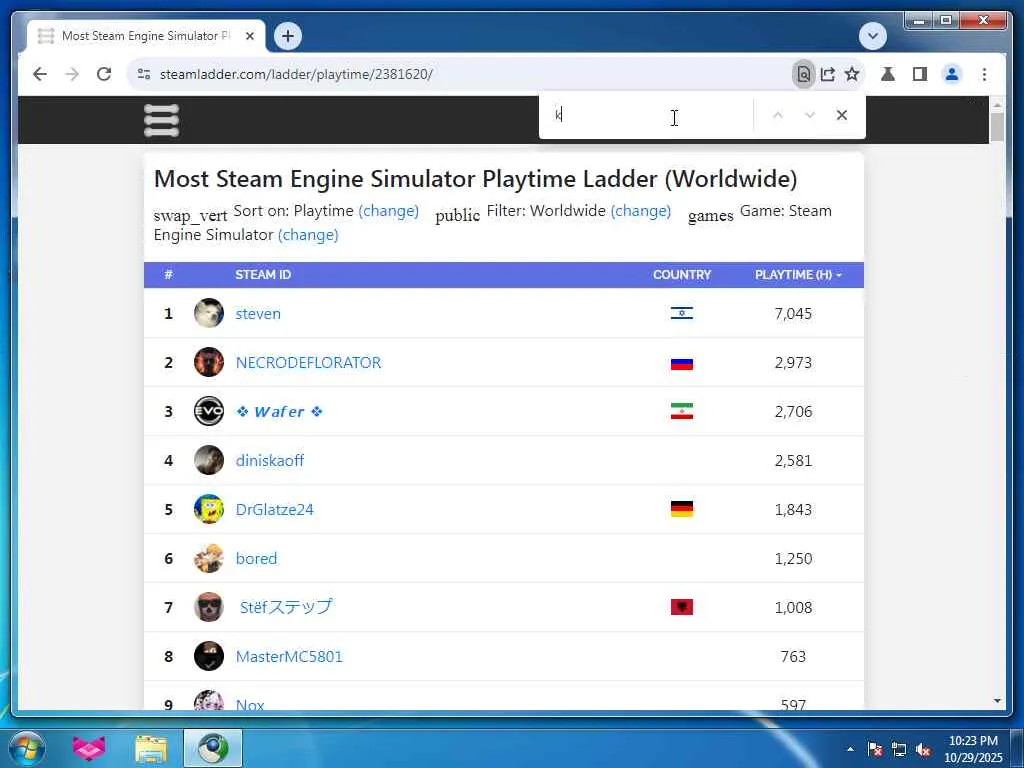
Task: Open MasterMC5801 profile link
Action: click(x=289, y=657)
